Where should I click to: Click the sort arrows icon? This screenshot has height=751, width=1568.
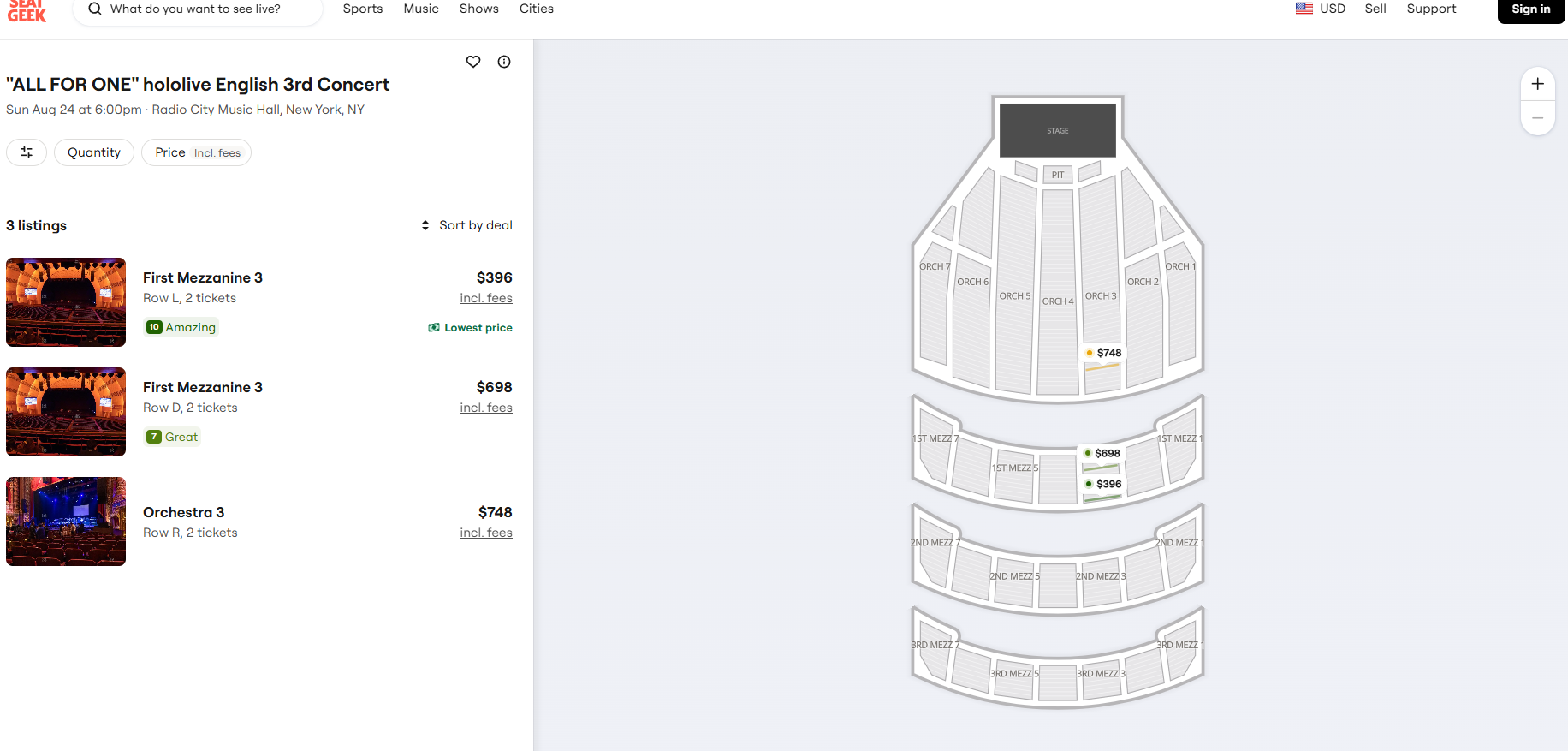click(x=425, y=225)
